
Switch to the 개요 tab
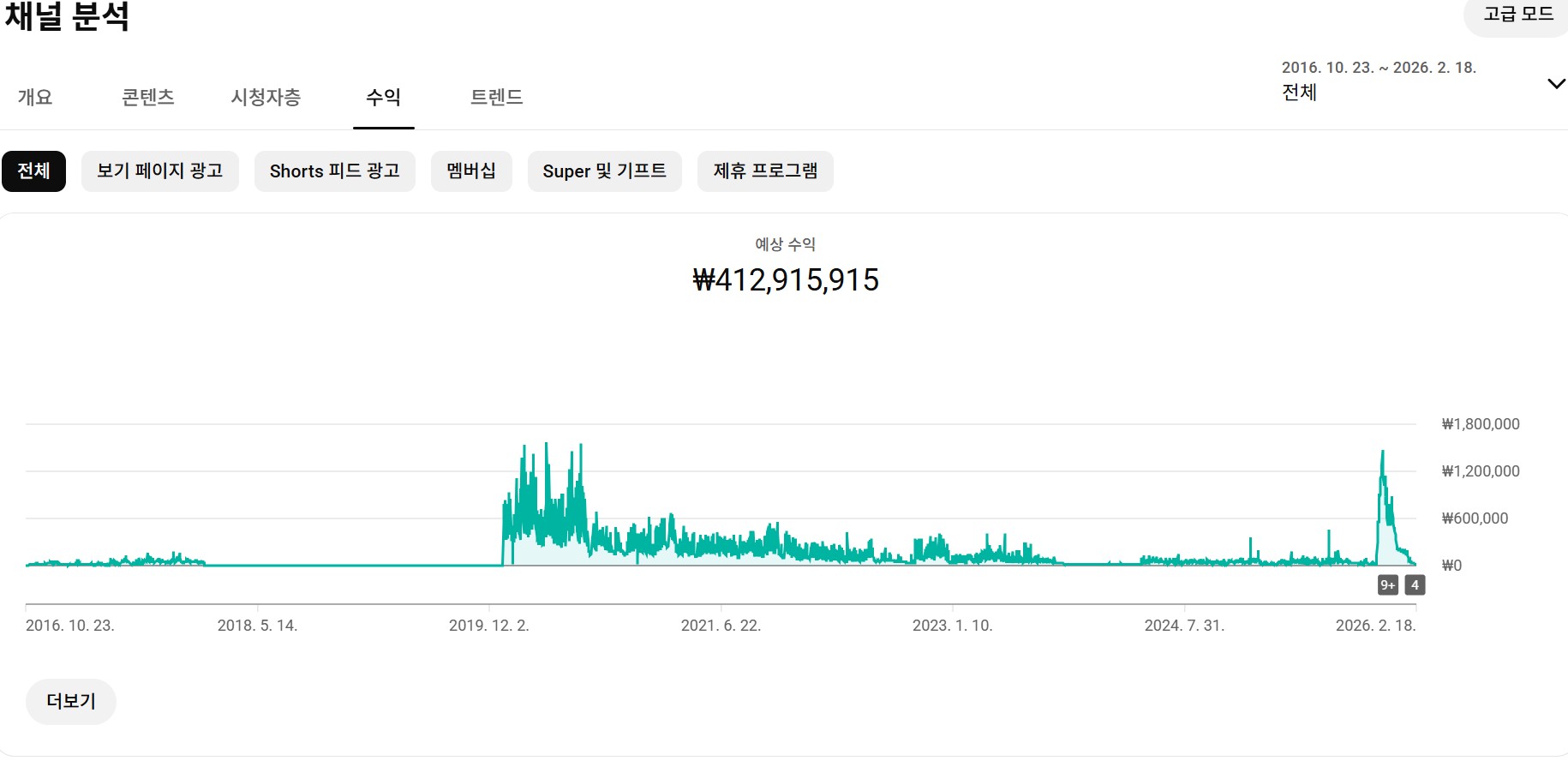tap(35, 98)
